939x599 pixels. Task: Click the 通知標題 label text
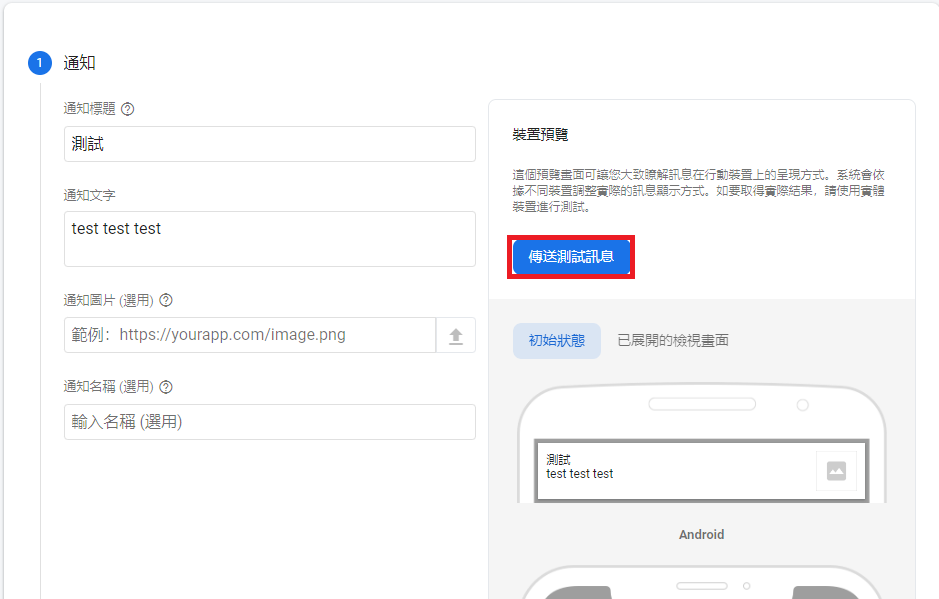[x=89, y=108]
